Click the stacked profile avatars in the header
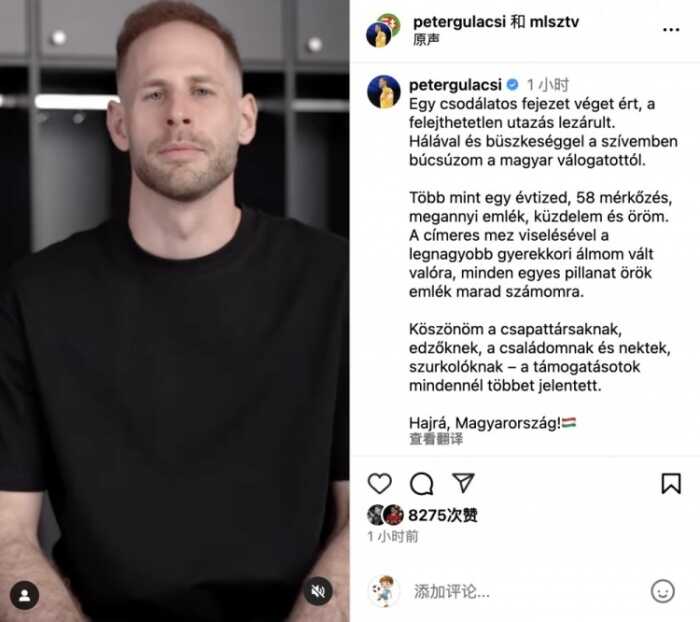This screenshot has width=700, height=622. tap(383, 30)
